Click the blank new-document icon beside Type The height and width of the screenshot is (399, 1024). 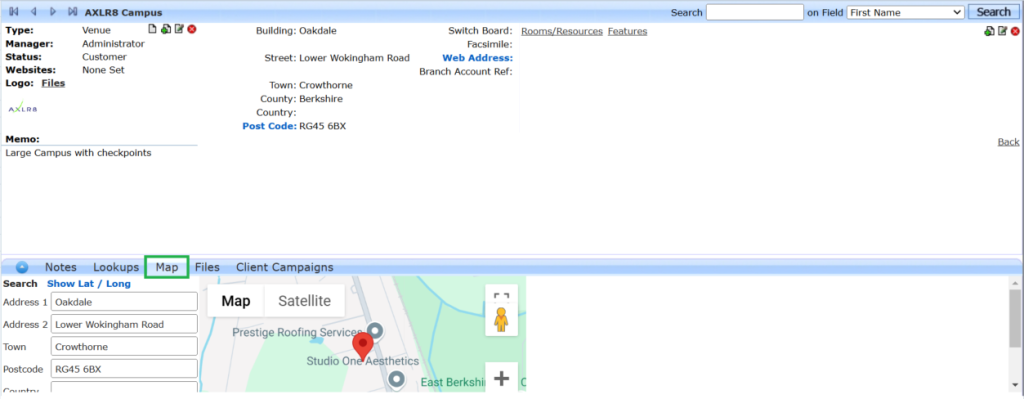[x=152, y=29]
